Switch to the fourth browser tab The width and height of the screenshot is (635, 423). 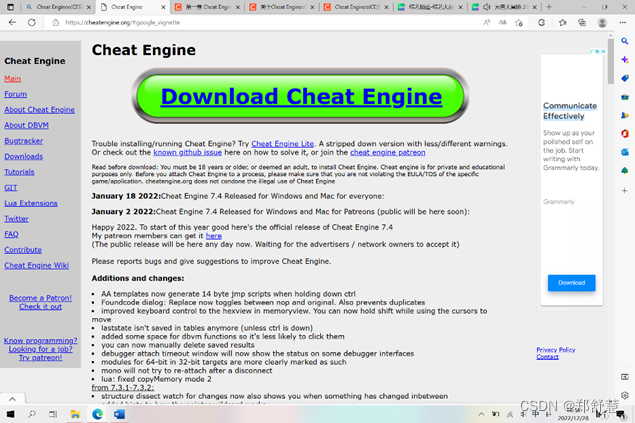(281, 7)
